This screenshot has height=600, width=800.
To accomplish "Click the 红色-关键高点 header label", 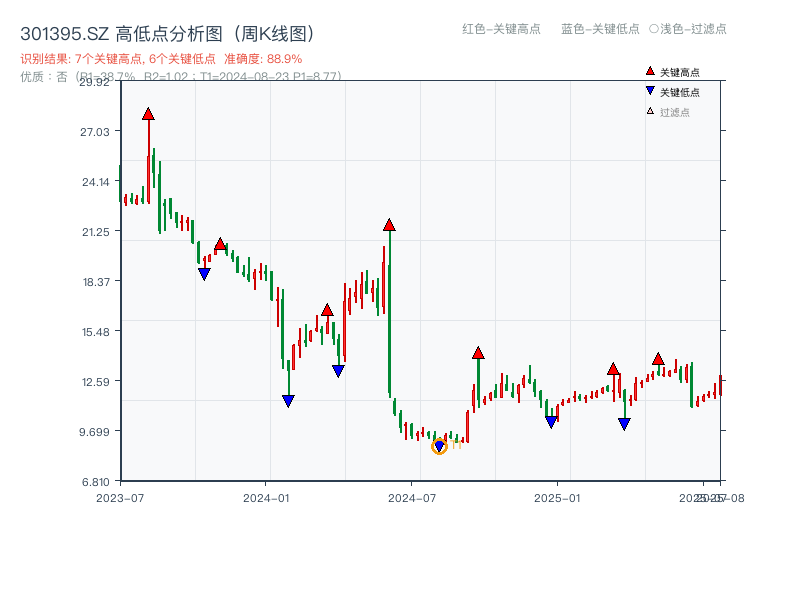I will click(500, 30).
